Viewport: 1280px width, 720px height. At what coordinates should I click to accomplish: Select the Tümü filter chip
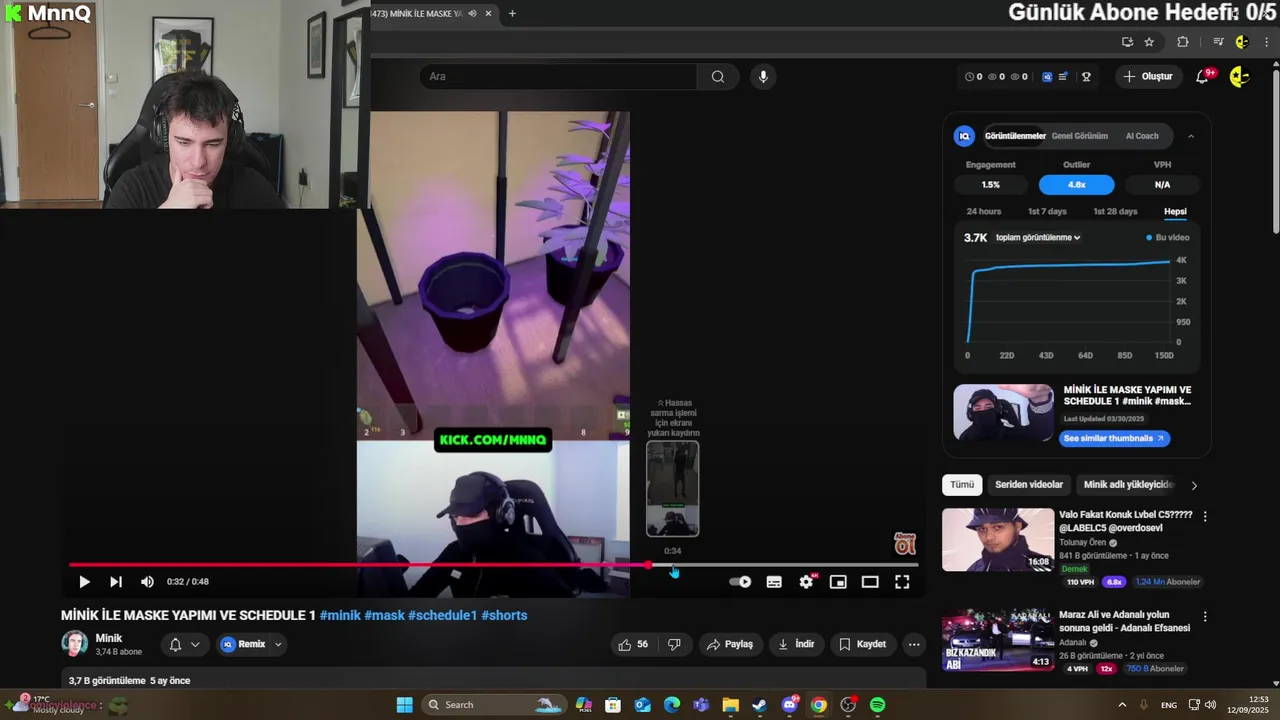click(x=962, y=485)
